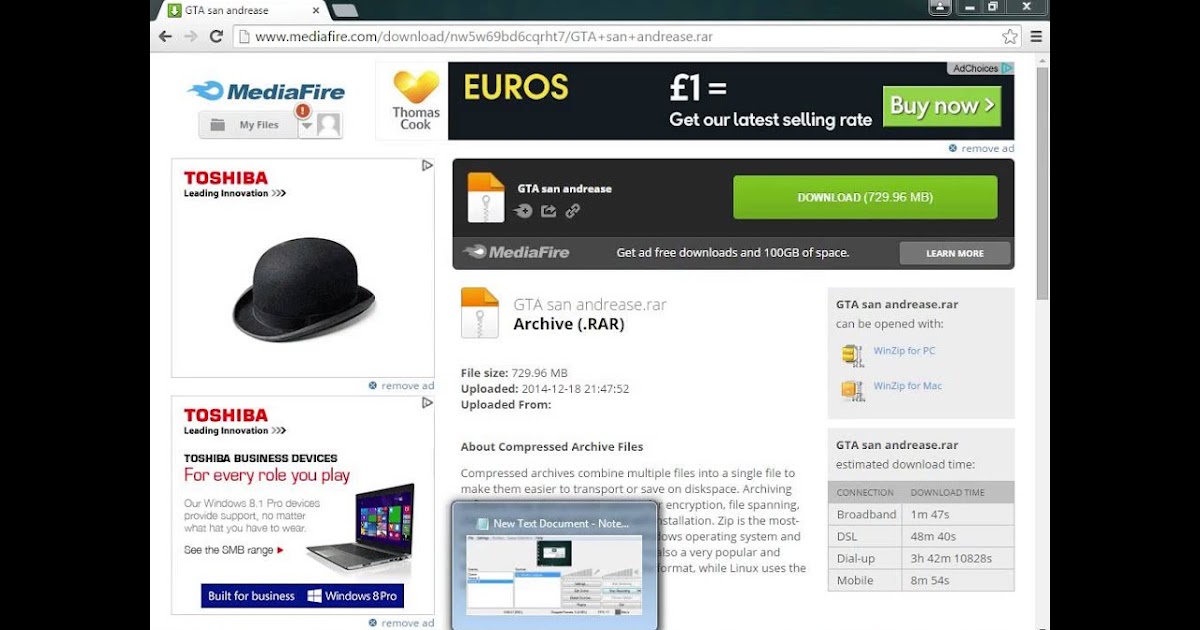Copy link using the chain icon
The width and height of the screenshot is (1200, 630).
[x=573, y=211]
